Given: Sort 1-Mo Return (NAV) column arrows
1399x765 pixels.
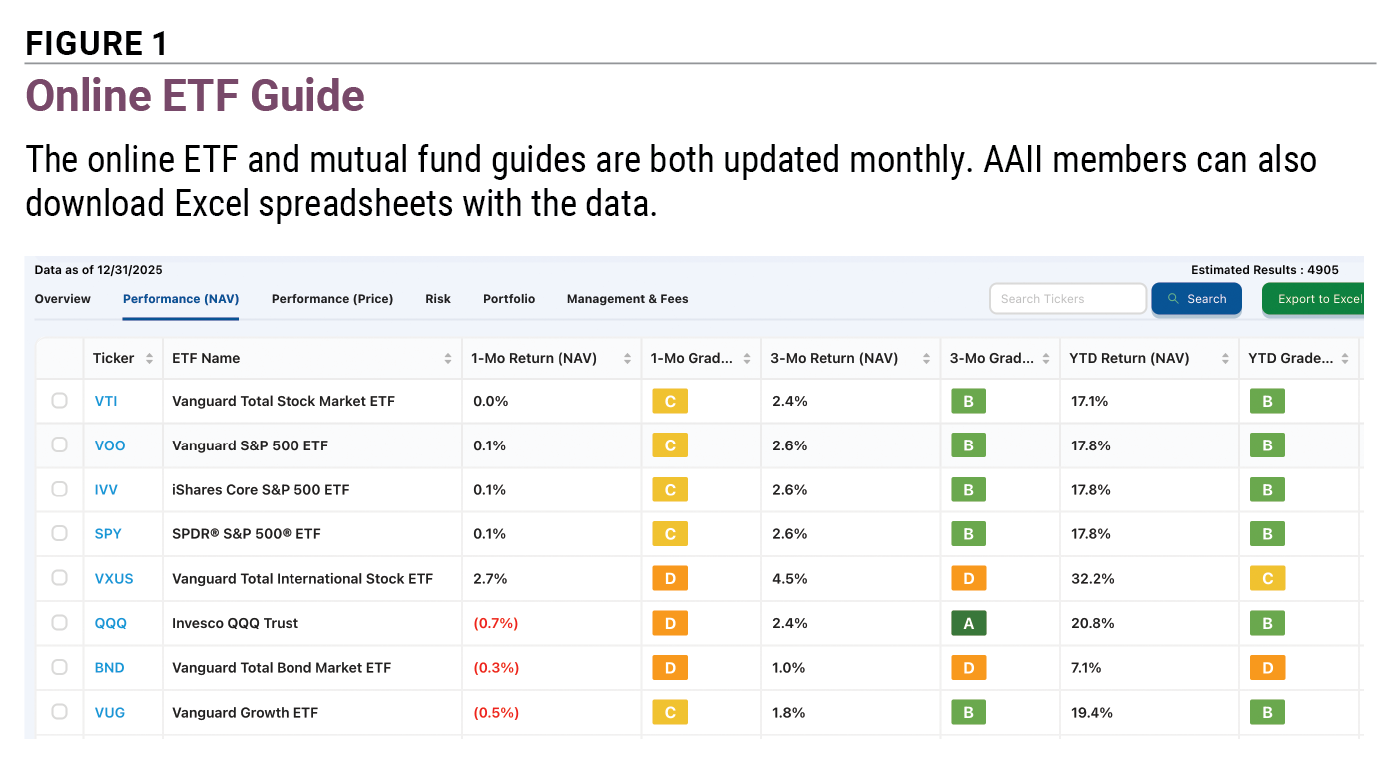Looking at the screenshot, I should (x=627, y=359).
